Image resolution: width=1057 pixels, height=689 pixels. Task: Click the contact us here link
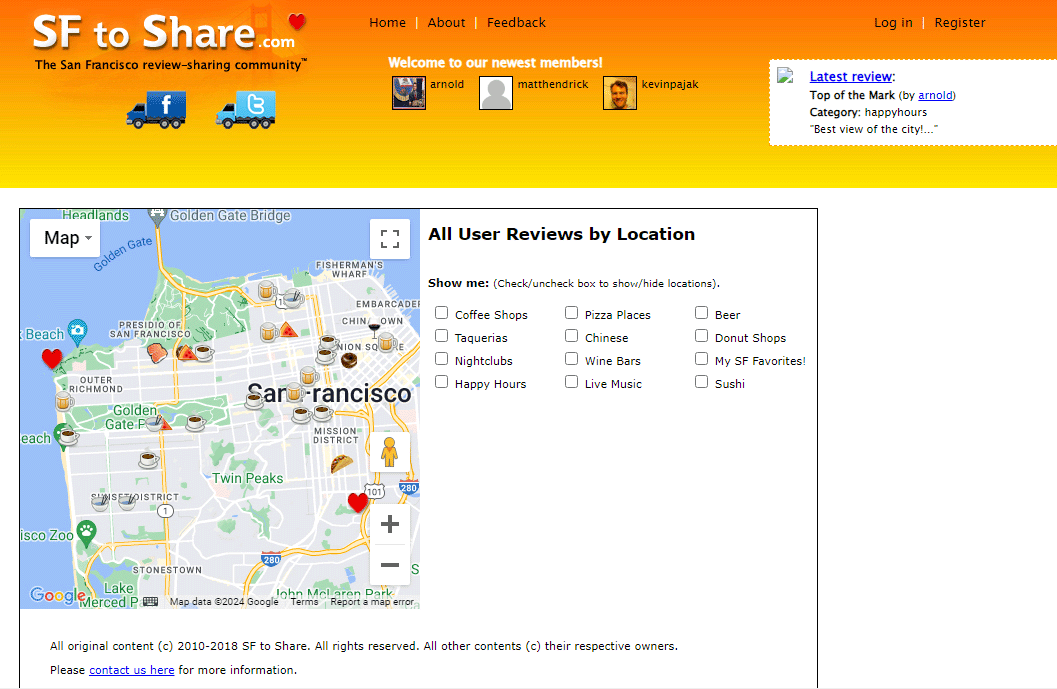point(131,670)
